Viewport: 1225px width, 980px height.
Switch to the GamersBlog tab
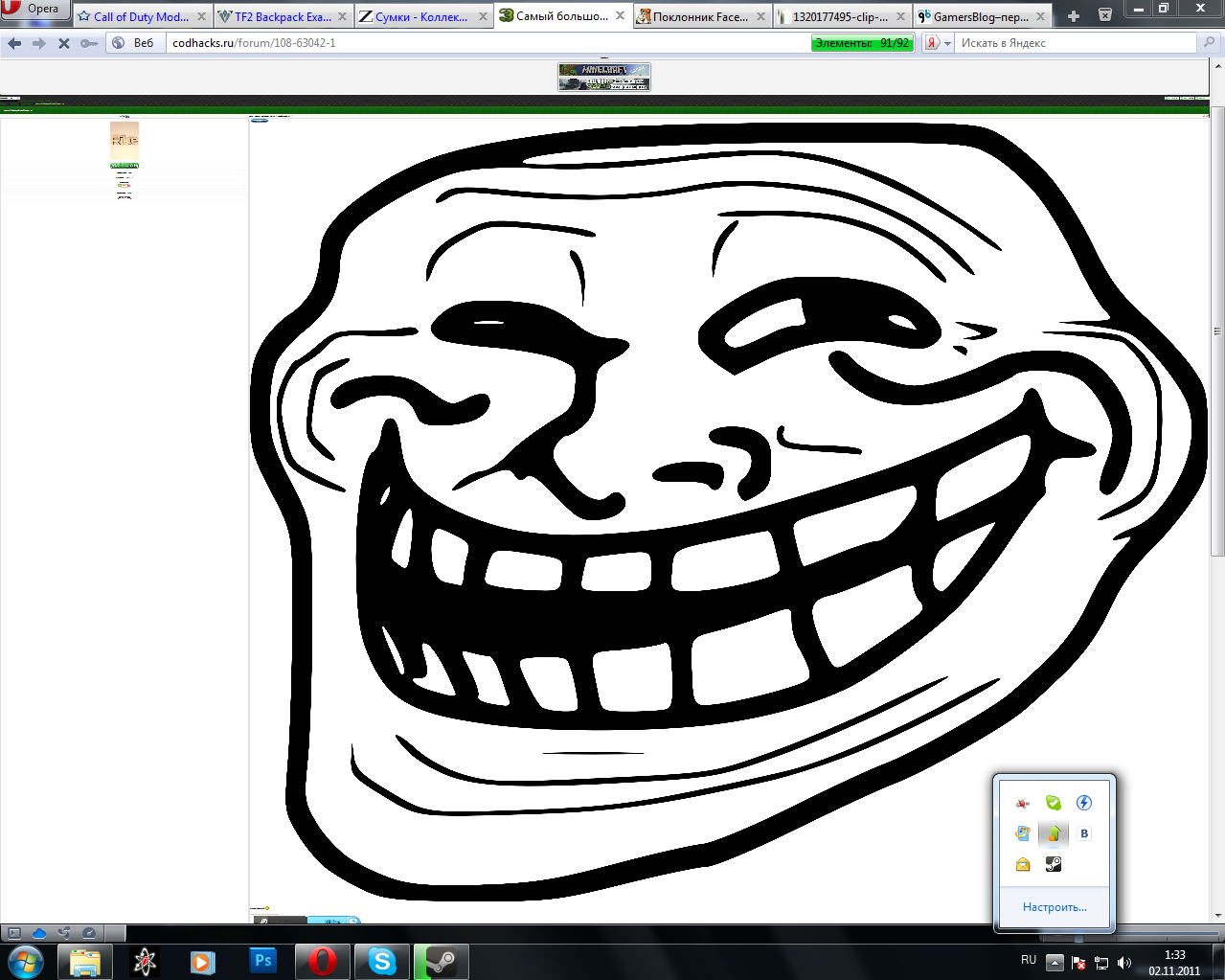click(982, 16)
